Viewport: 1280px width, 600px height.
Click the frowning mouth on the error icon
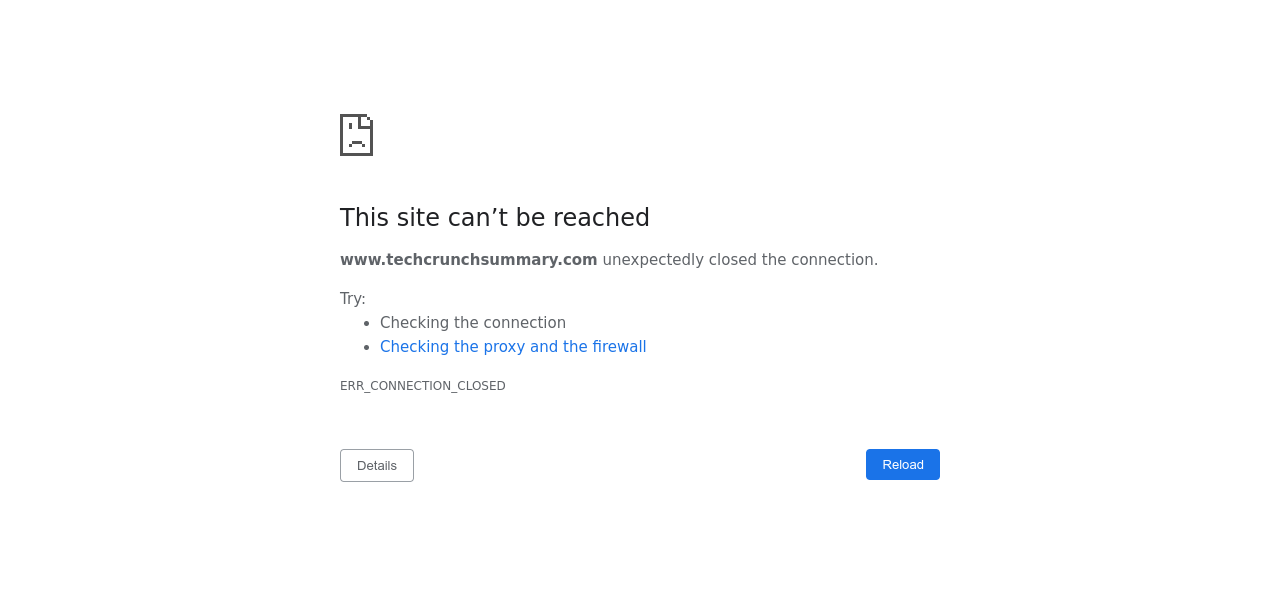click(356, 143)
